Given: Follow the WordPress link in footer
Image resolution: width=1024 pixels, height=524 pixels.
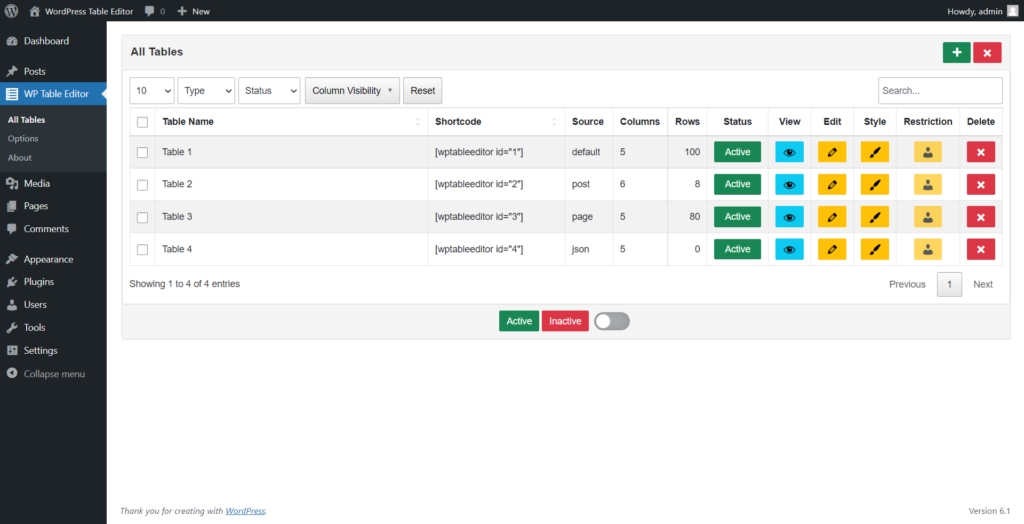Looking at the screenshot, I should pyautogui.click(x=246, y=511).
